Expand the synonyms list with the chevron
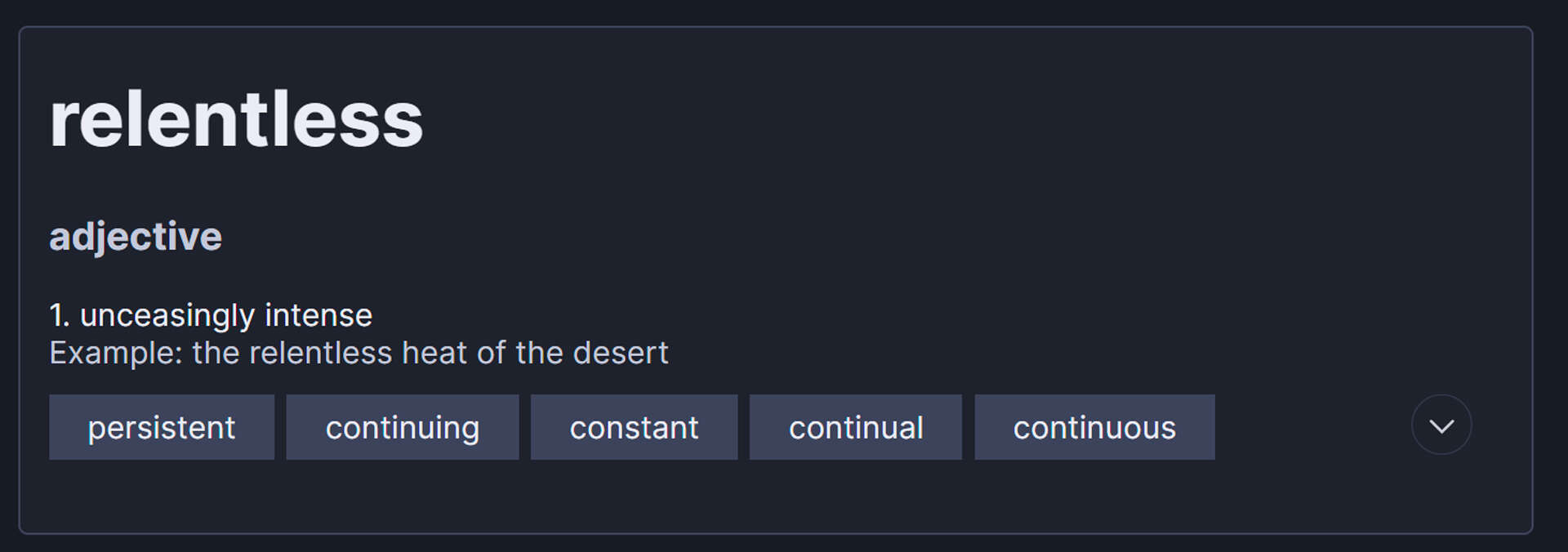The height and width of the screenshot is (552, 1568). [1441, 425]
